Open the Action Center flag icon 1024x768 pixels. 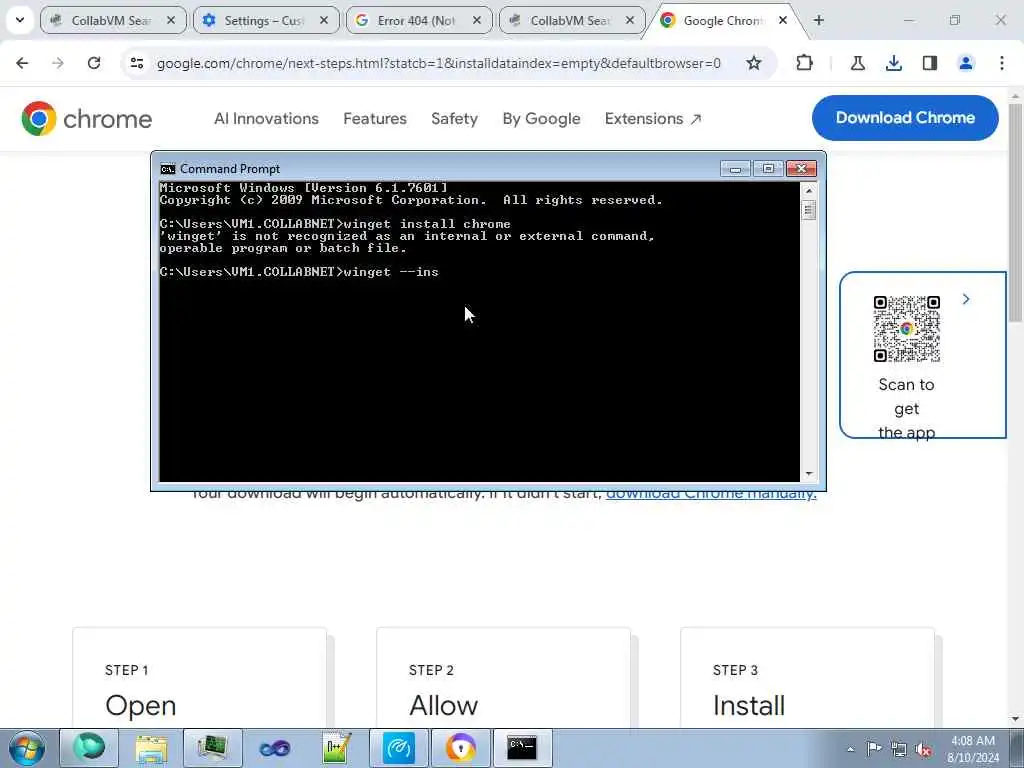coord(874,748)
